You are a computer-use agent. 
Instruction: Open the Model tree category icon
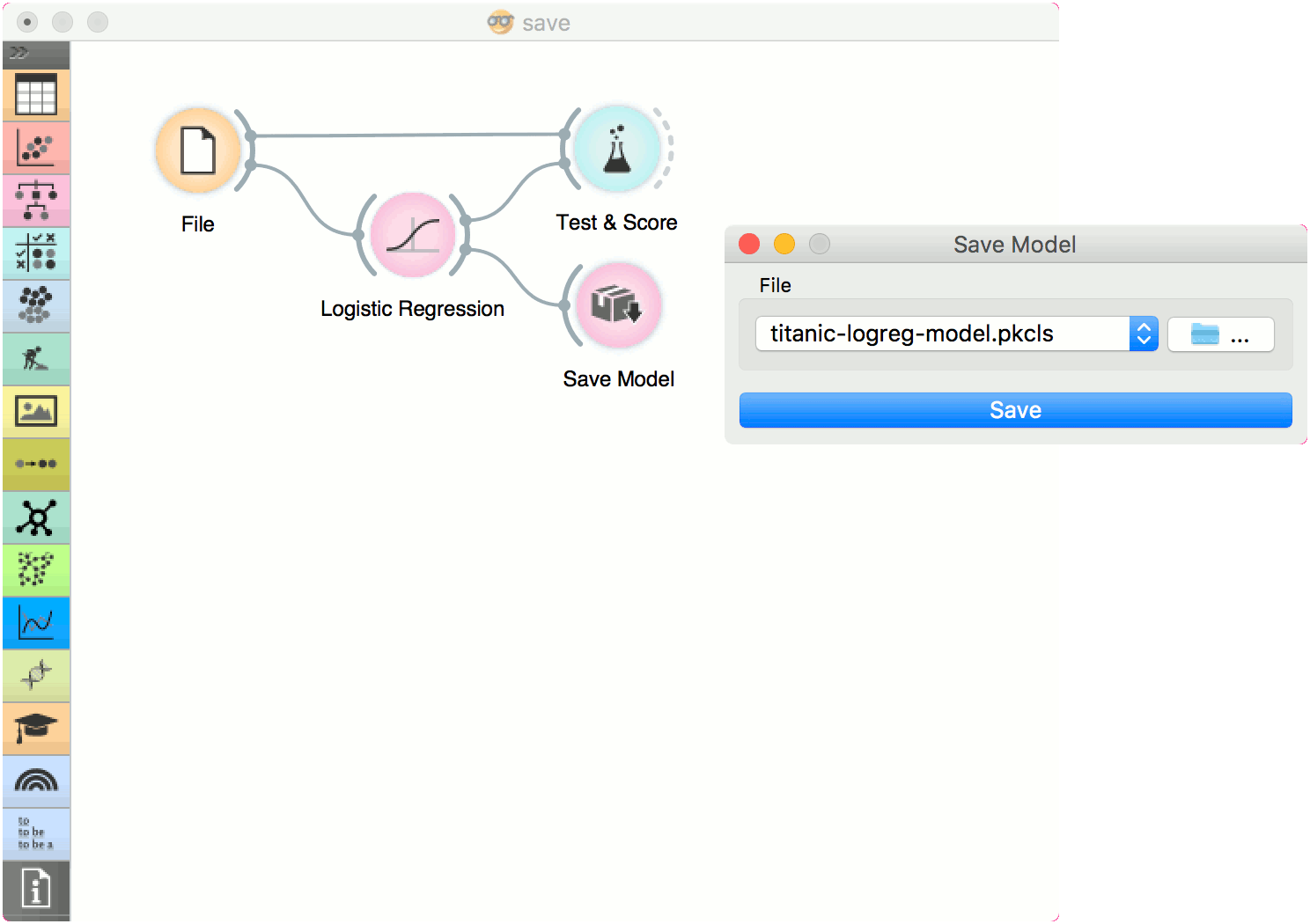tap(36, 201)
